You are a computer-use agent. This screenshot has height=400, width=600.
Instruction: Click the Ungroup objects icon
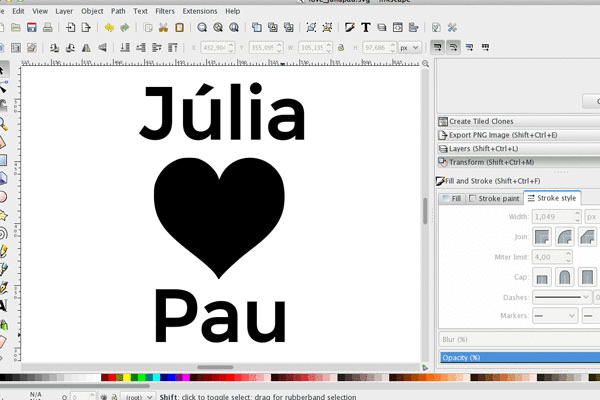click(327, 28)
